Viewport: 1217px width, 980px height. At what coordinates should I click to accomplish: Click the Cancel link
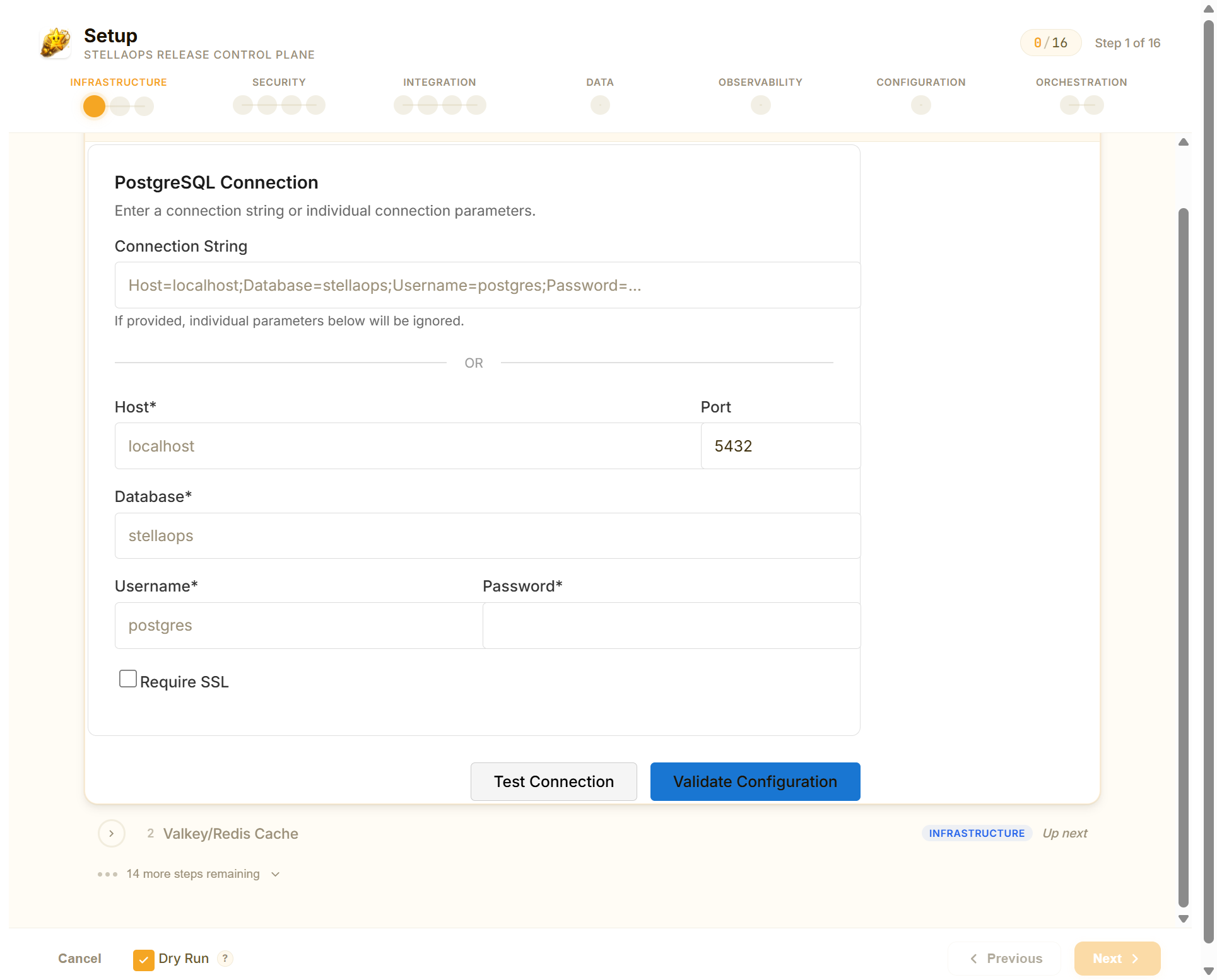pyautogui.click(x=79, y=959)
